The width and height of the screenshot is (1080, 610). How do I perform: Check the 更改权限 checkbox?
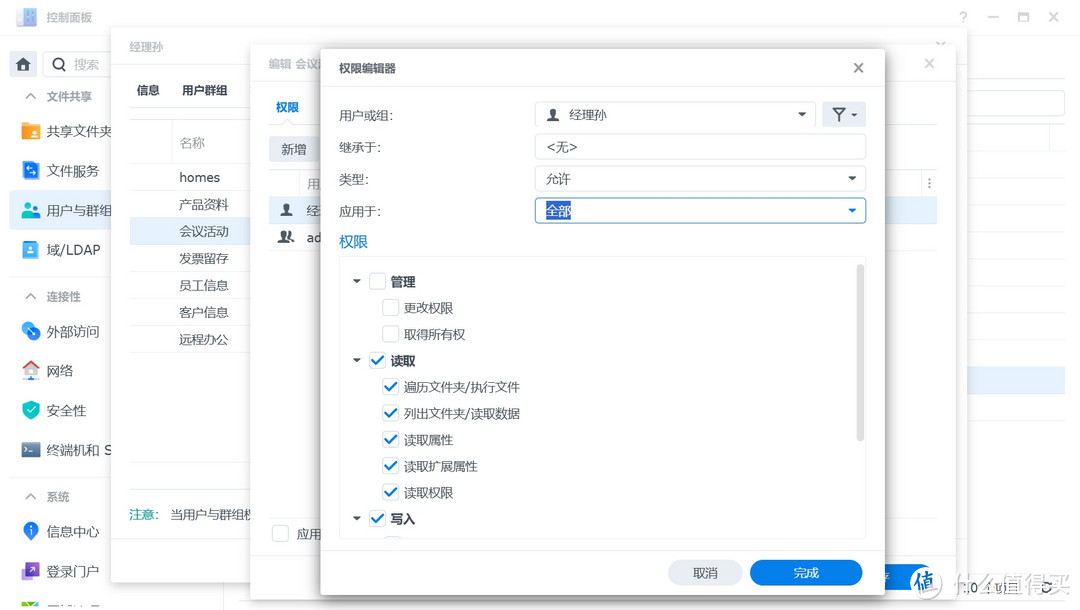391,308
